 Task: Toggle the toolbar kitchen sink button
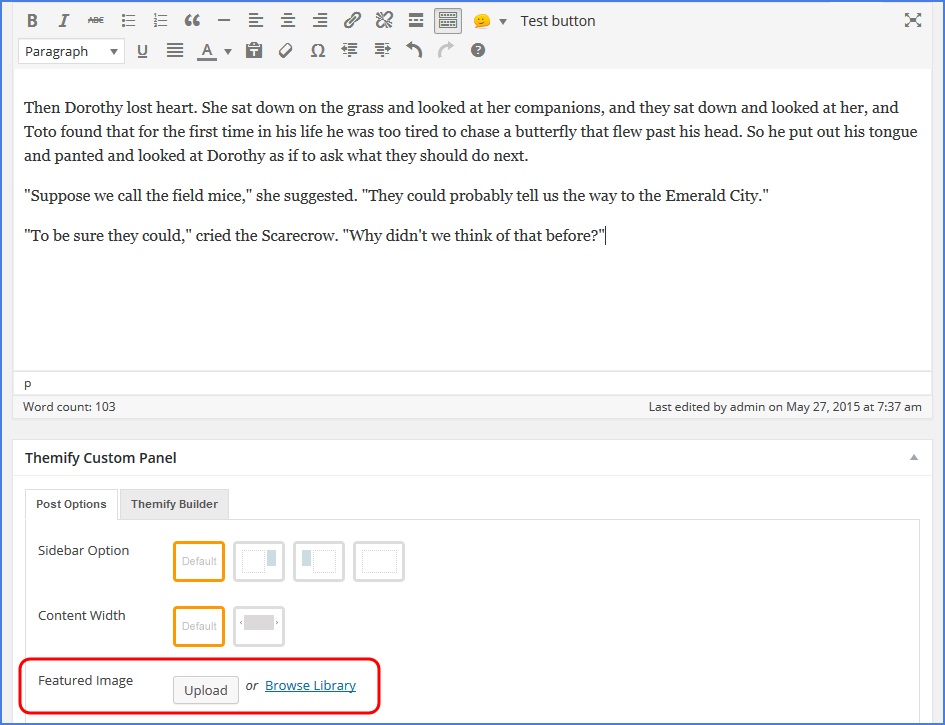click(448, 21)
